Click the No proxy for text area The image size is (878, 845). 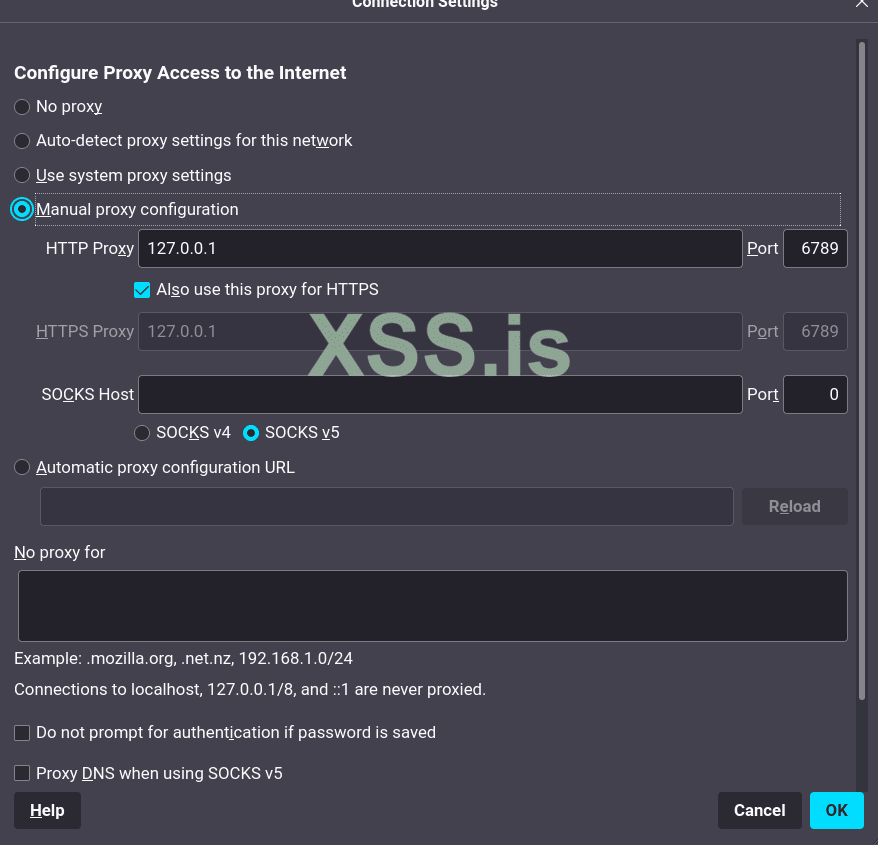tap(433, 606)
